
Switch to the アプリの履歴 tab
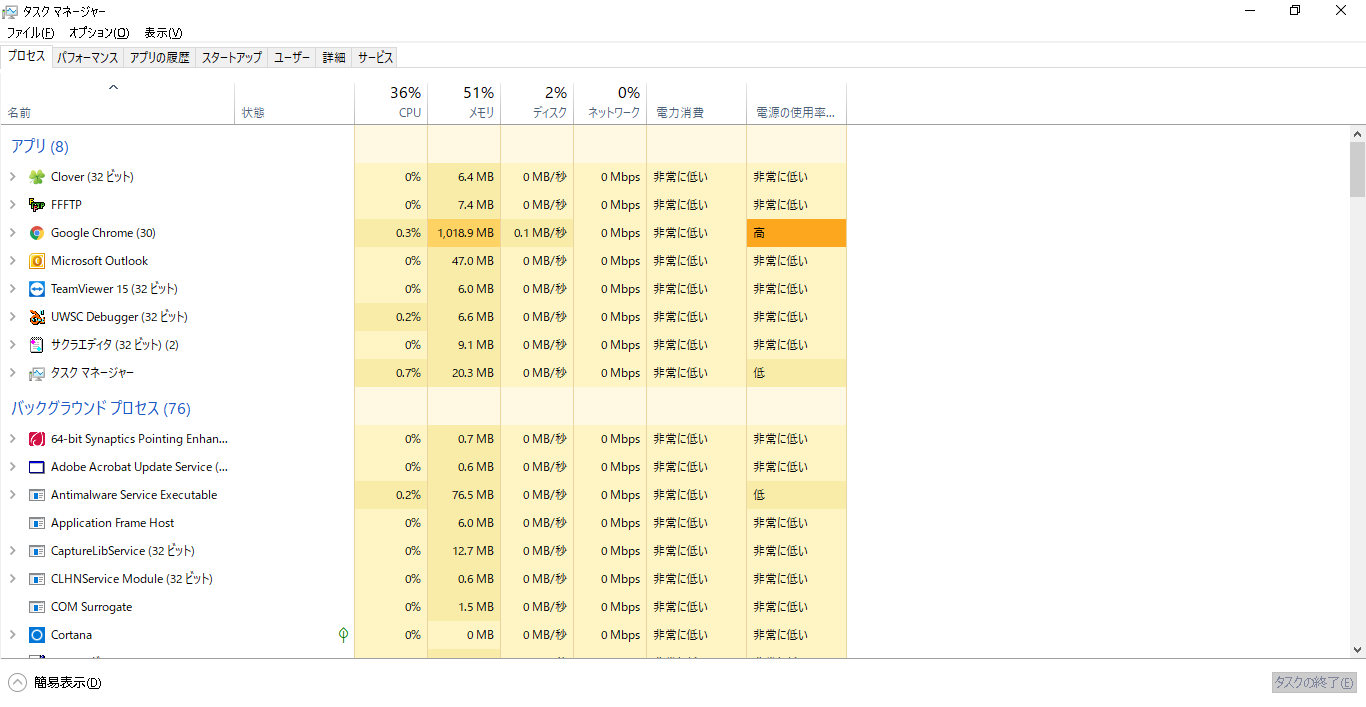(159, 57)
